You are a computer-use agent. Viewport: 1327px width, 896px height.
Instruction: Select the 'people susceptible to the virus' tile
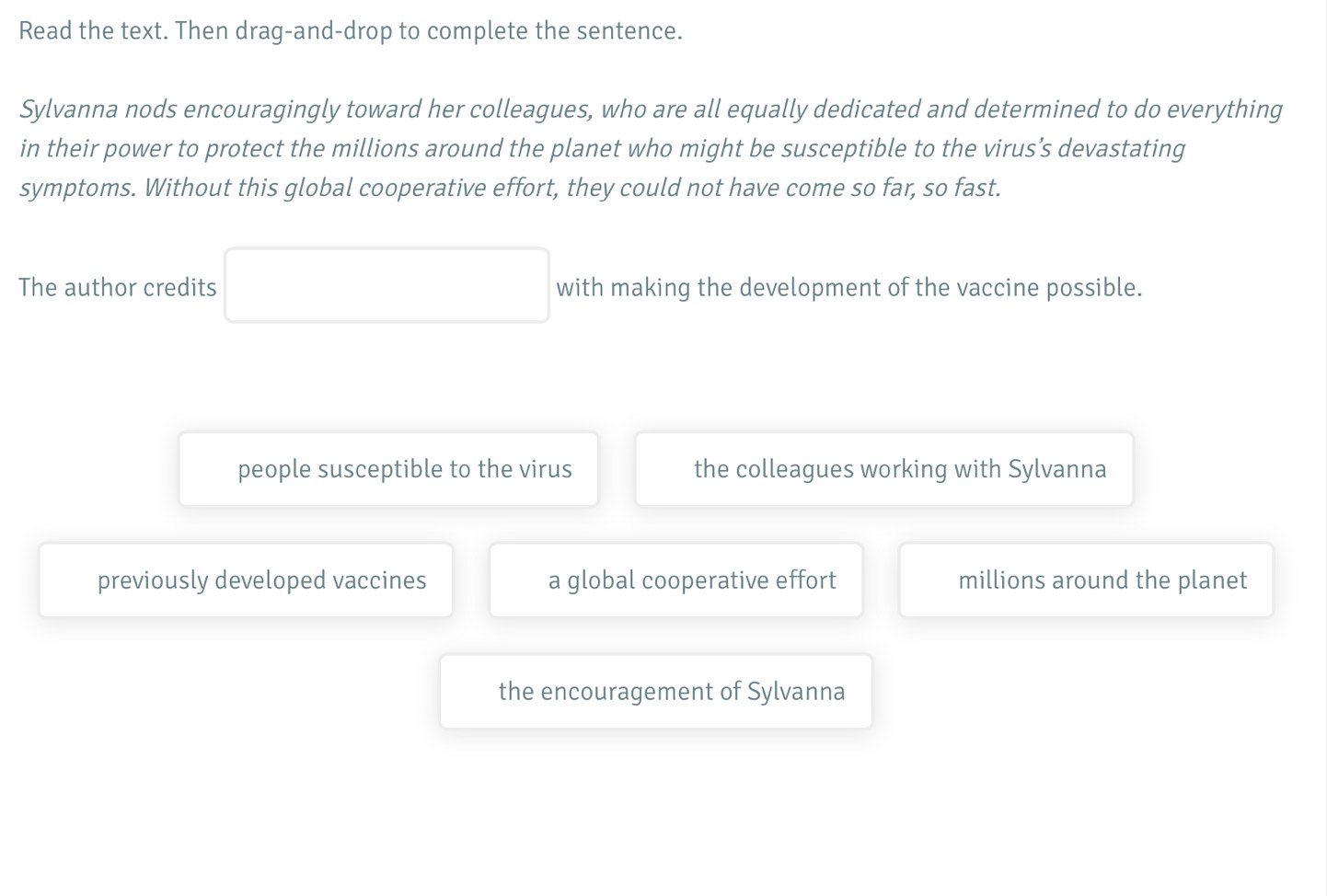pyautogui.click(x=388, y=469)
